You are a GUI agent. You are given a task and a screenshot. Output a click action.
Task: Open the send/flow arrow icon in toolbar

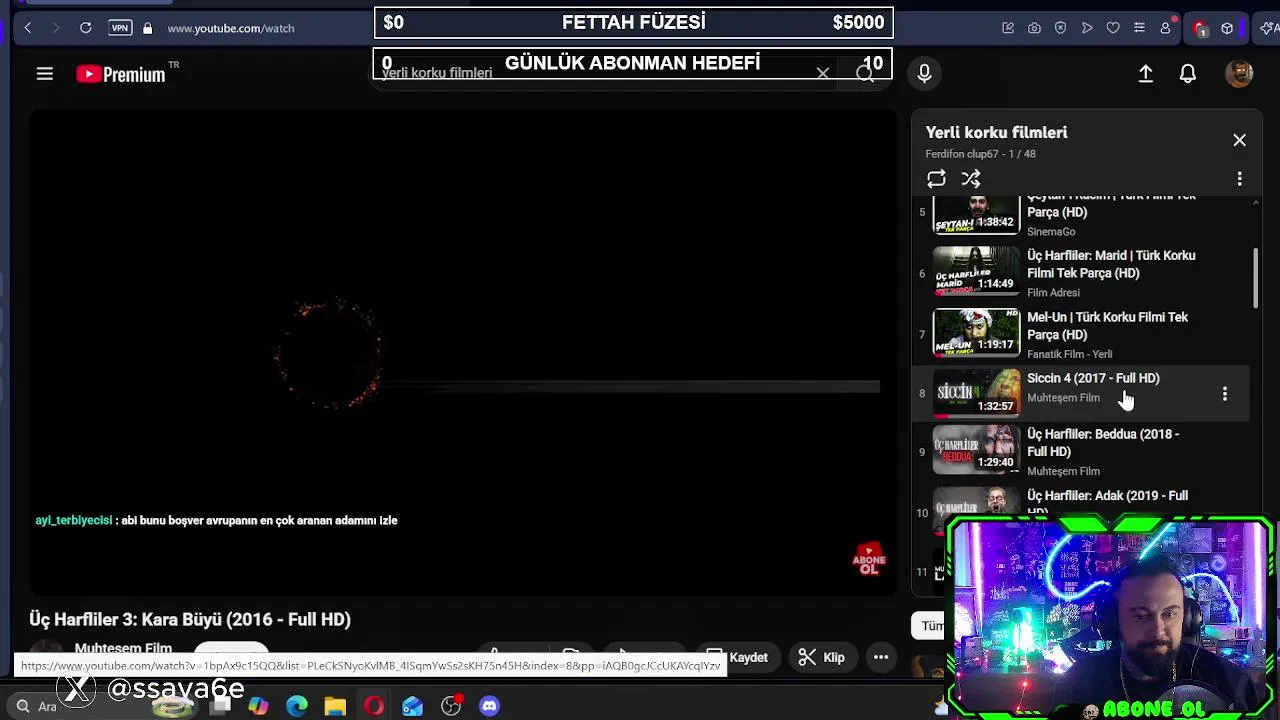click(x=1087, y=28)
